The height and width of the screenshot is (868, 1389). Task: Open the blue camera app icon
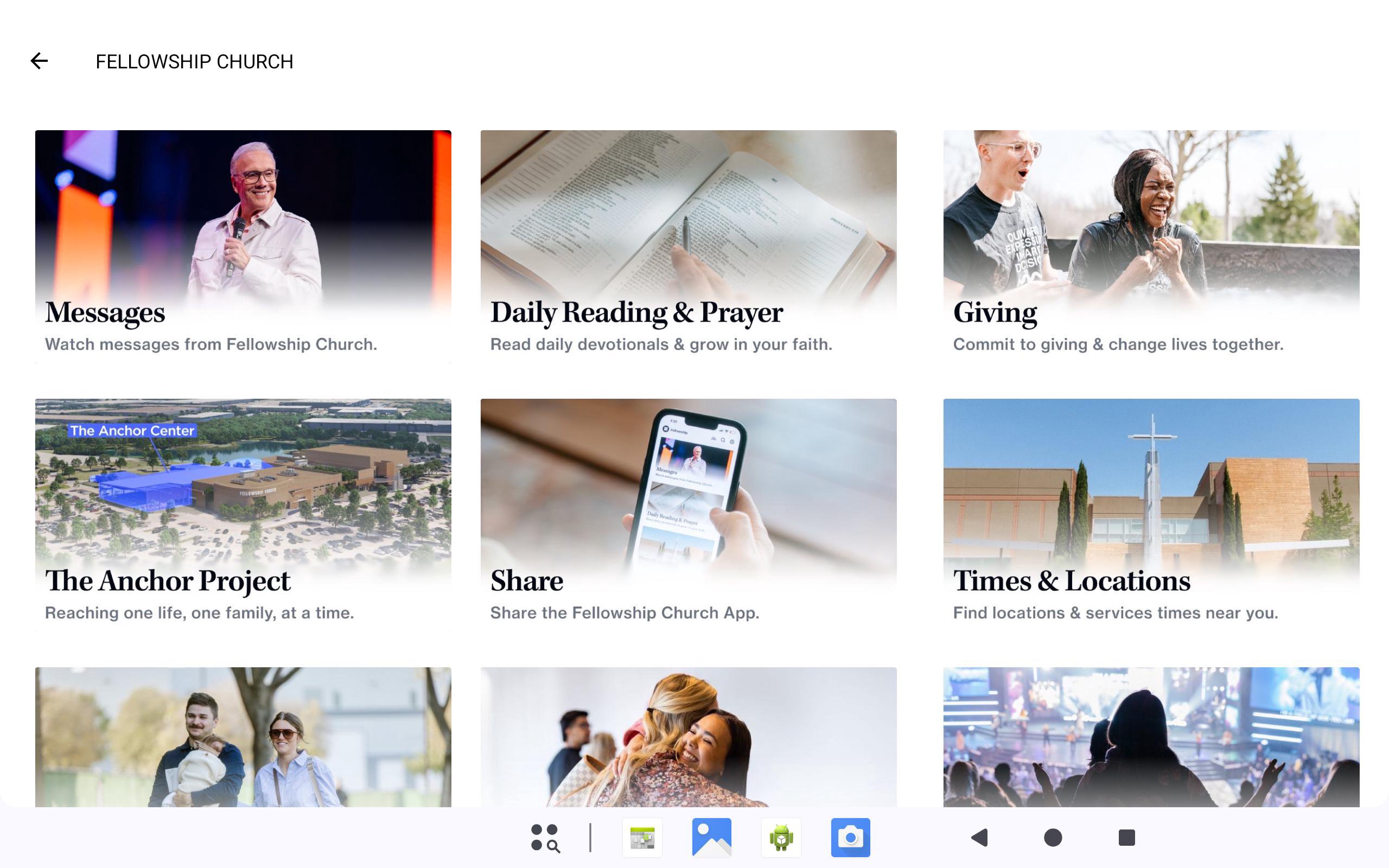(x=851, y=838)
